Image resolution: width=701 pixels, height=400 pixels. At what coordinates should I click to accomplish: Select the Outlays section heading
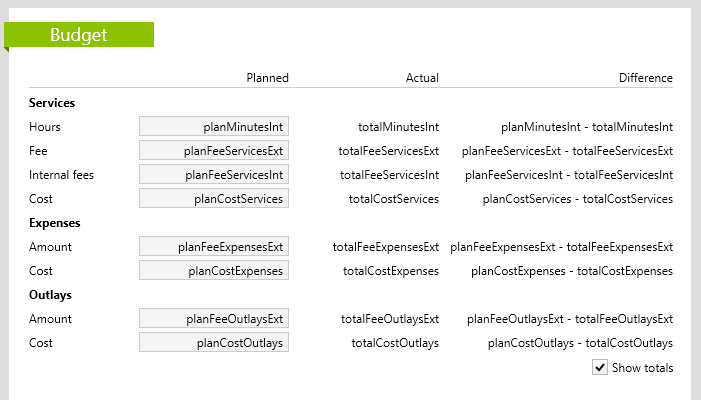click(x=50, y=295)
